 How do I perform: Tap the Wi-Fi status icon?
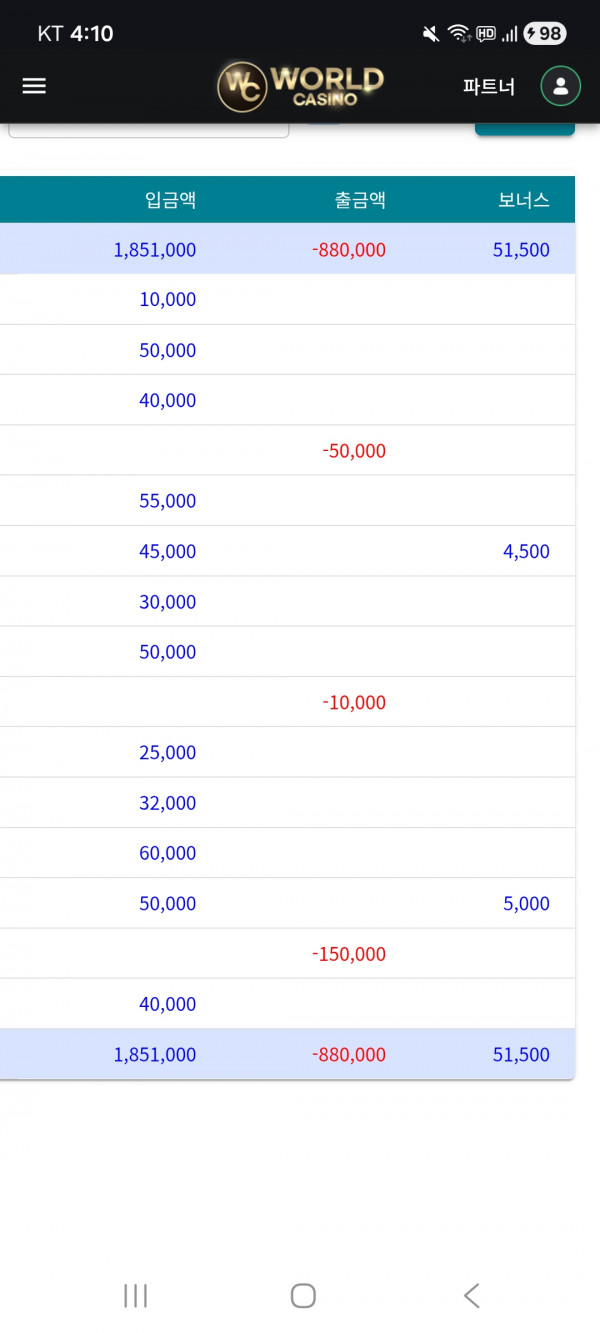point(459,34)
